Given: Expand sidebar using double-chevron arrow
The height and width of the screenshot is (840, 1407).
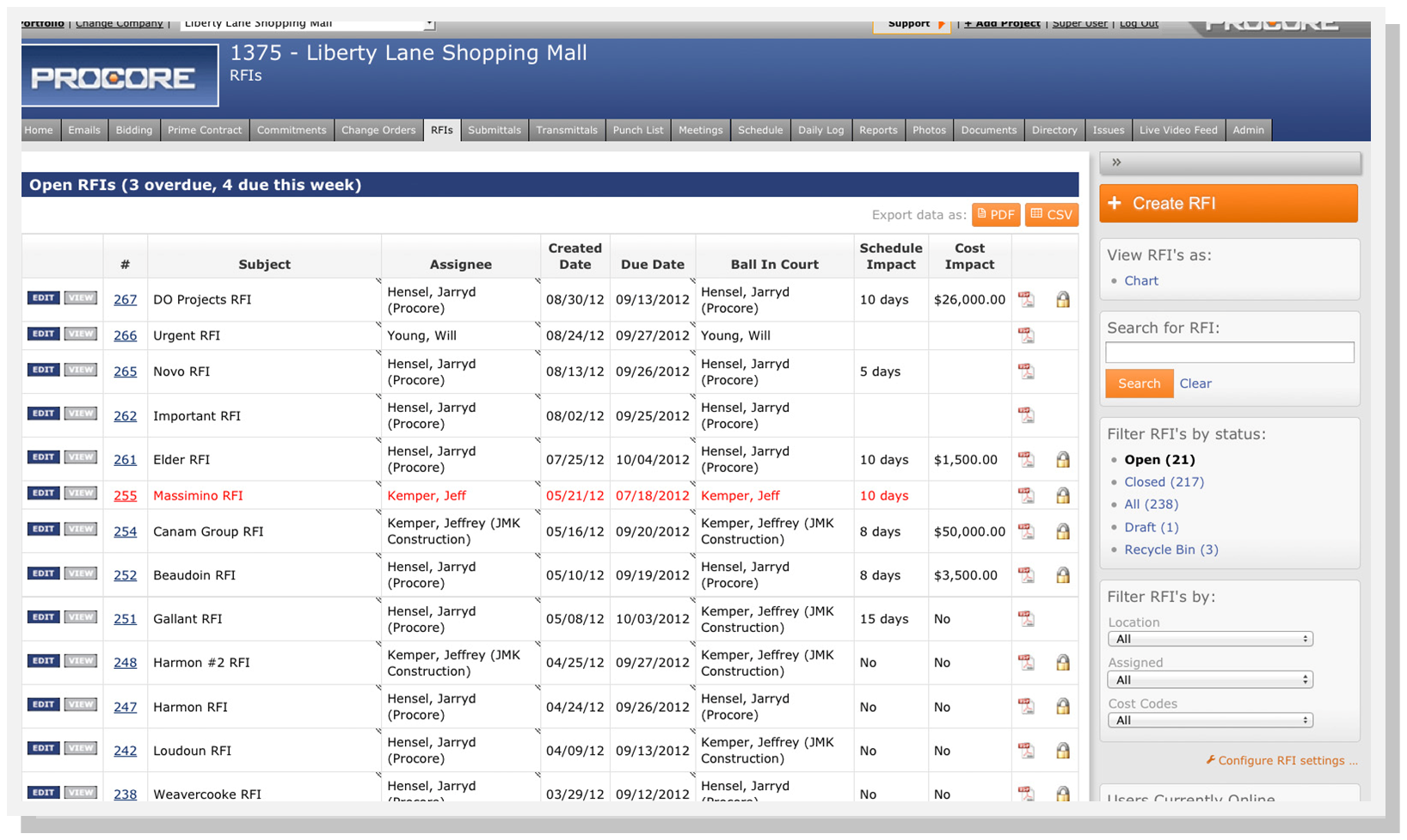Looking at the screenshot, I should tap(1116, 162).
